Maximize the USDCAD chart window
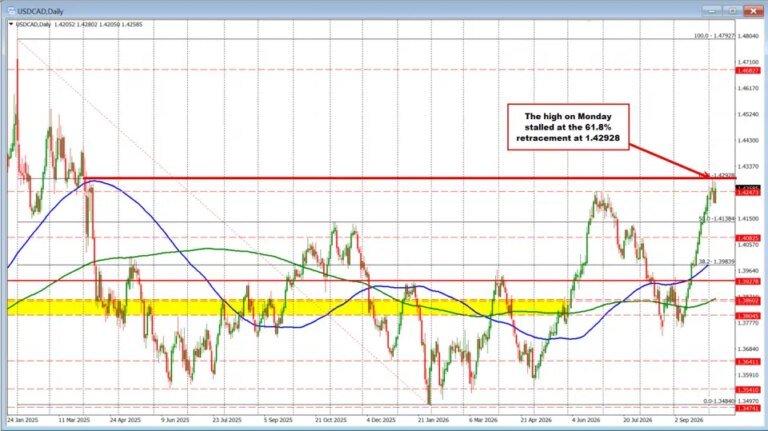Image resolution: width=768 pixels, height=431 pixels. [x=732, y=10]
